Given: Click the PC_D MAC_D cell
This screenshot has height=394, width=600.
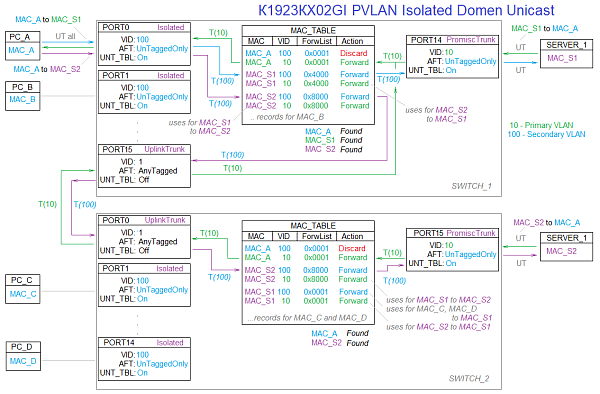Looking at the screenshot, I should (23, 361).
